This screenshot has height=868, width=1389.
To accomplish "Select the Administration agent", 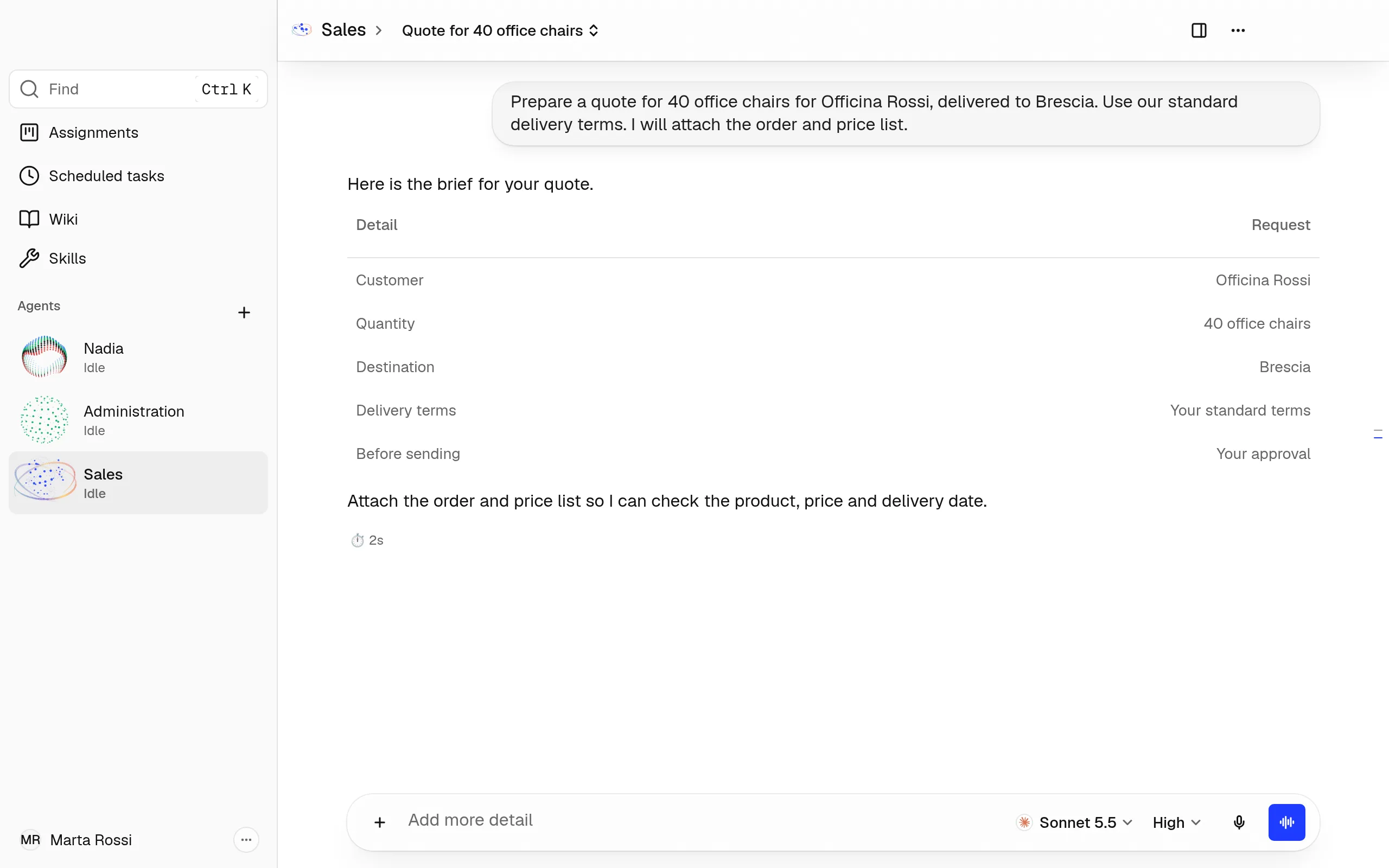I will [x=138, y=420].
